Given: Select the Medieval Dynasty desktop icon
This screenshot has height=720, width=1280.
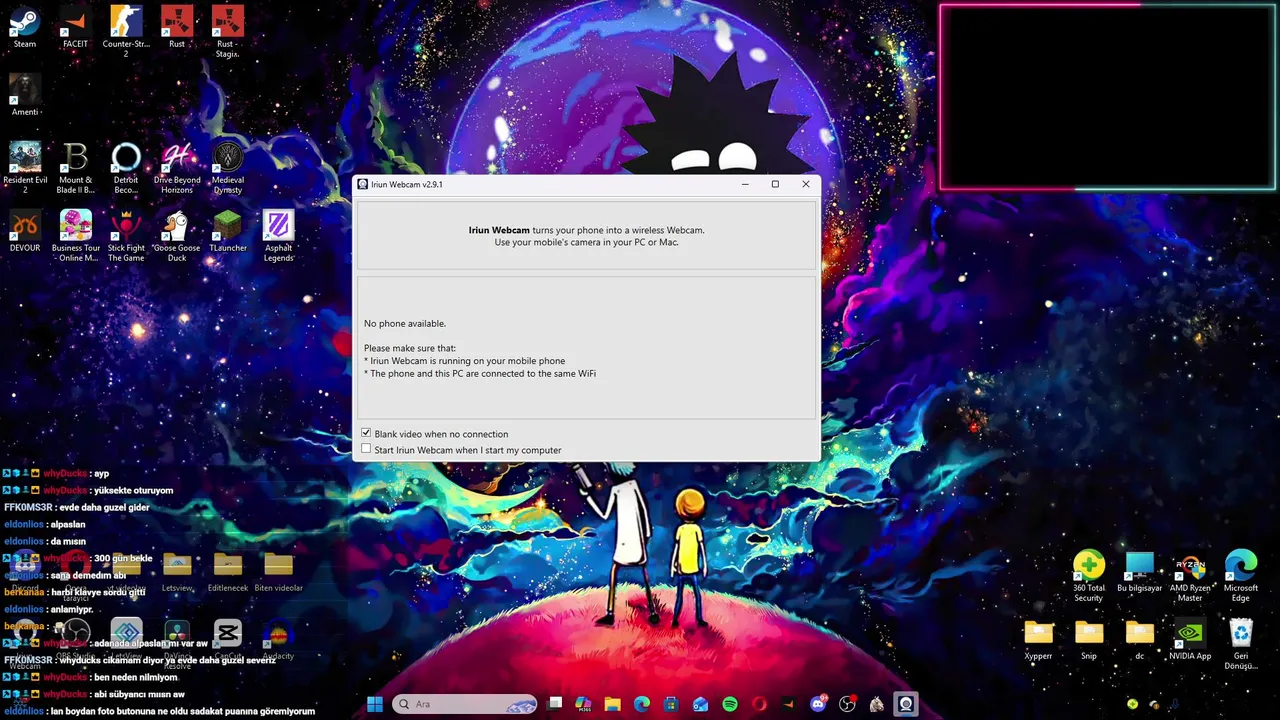Looking at the screenshot, I should (x=227, y=167).
